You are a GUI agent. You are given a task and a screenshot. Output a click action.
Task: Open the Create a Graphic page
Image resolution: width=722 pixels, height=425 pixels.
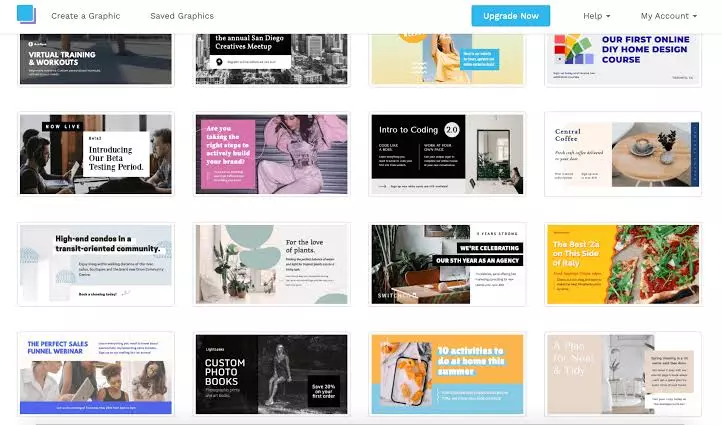click(86, 16)
